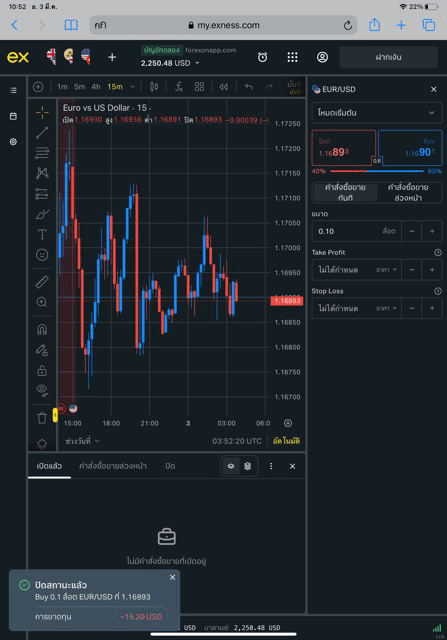
Task: Click the Buy 1.16901 button
Action: pos(409,148)
